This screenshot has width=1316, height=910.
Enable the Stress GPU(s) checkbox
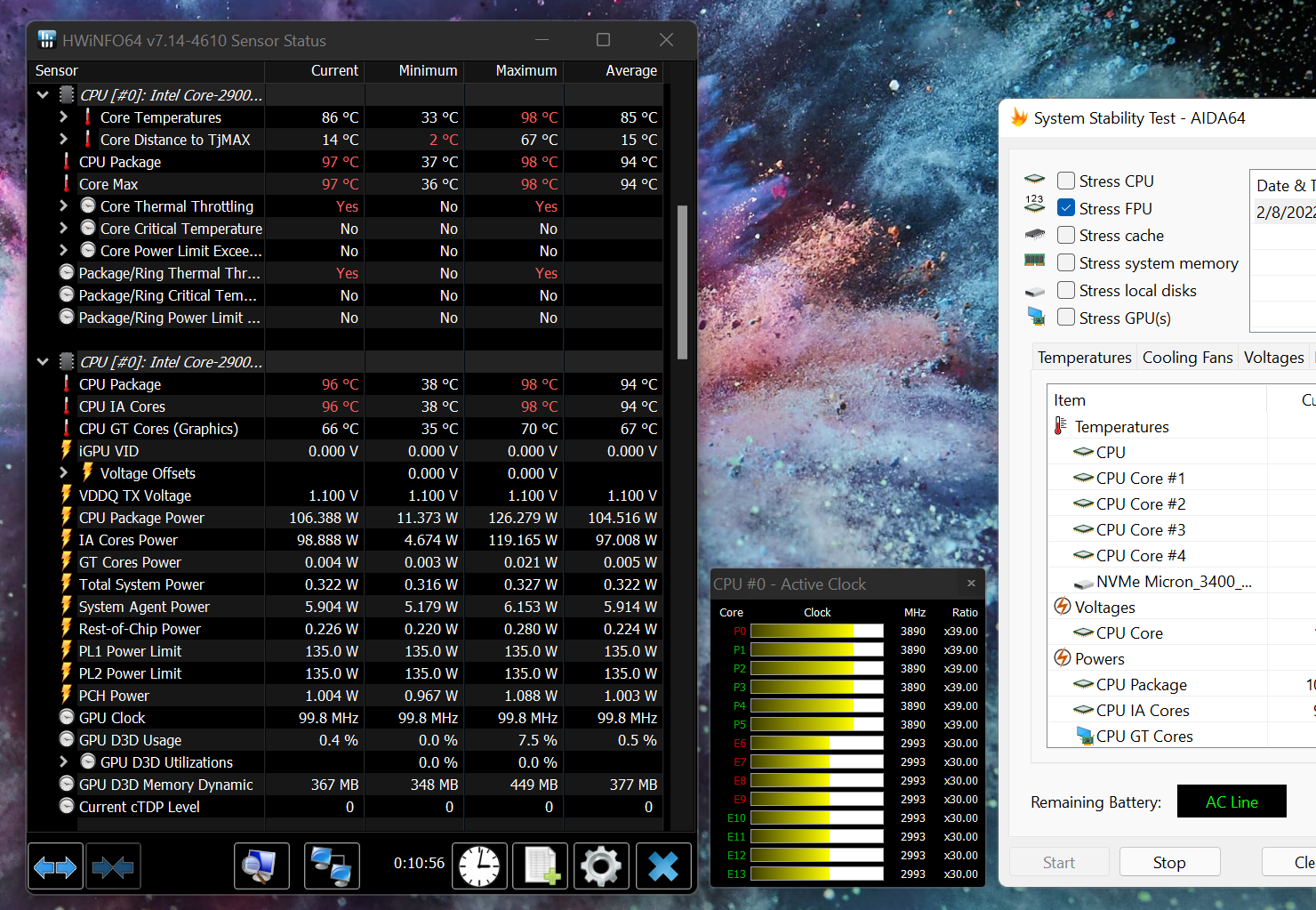(1066, 318)
